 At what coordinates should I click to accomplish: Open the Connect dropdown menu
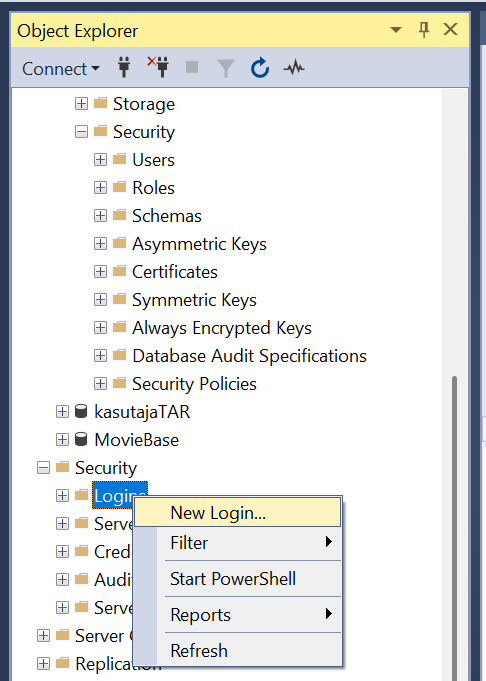[61, 69]
